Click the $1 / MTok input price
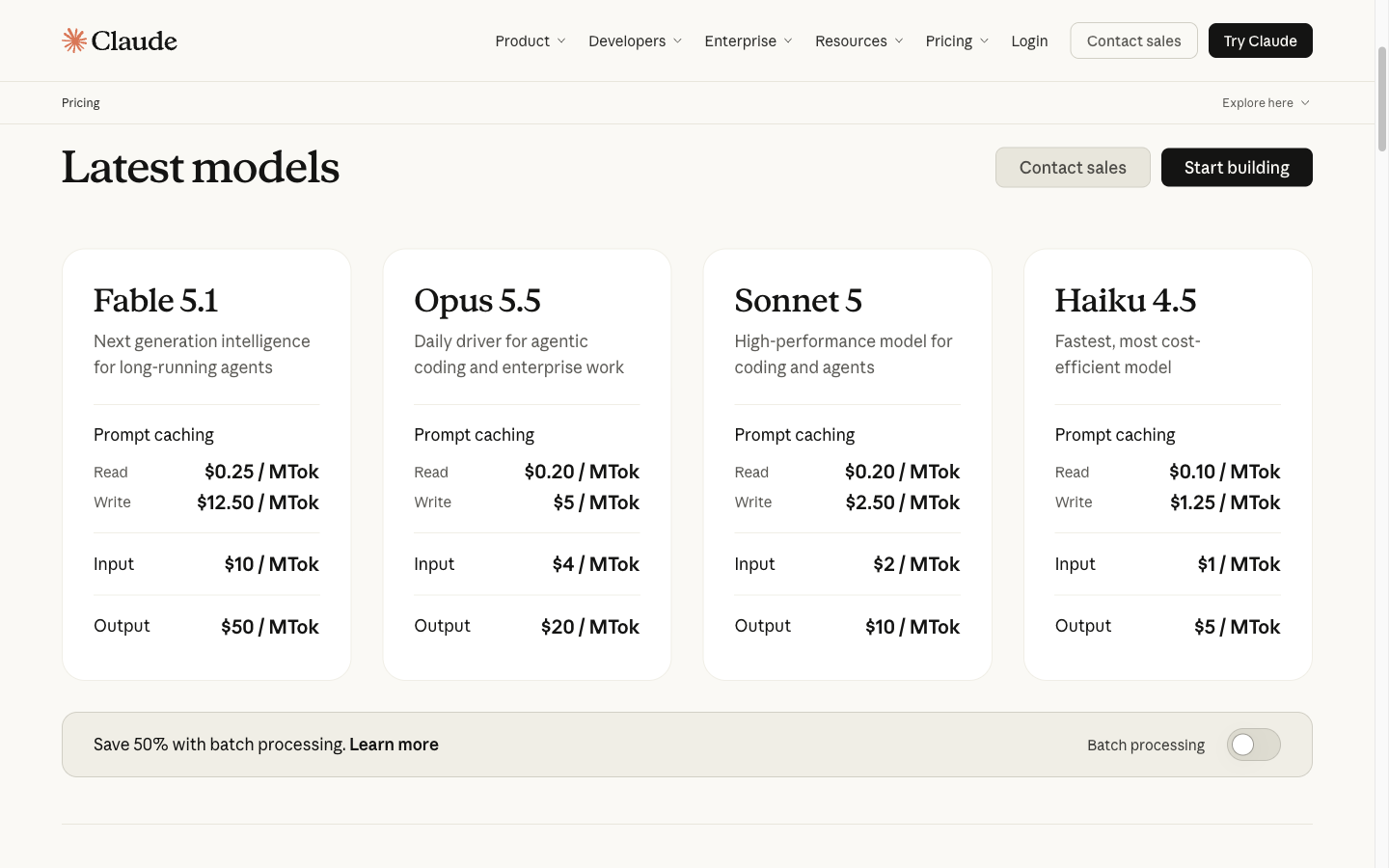Viewport: 1389px width, 868px height. click(x=1239, y=564)
